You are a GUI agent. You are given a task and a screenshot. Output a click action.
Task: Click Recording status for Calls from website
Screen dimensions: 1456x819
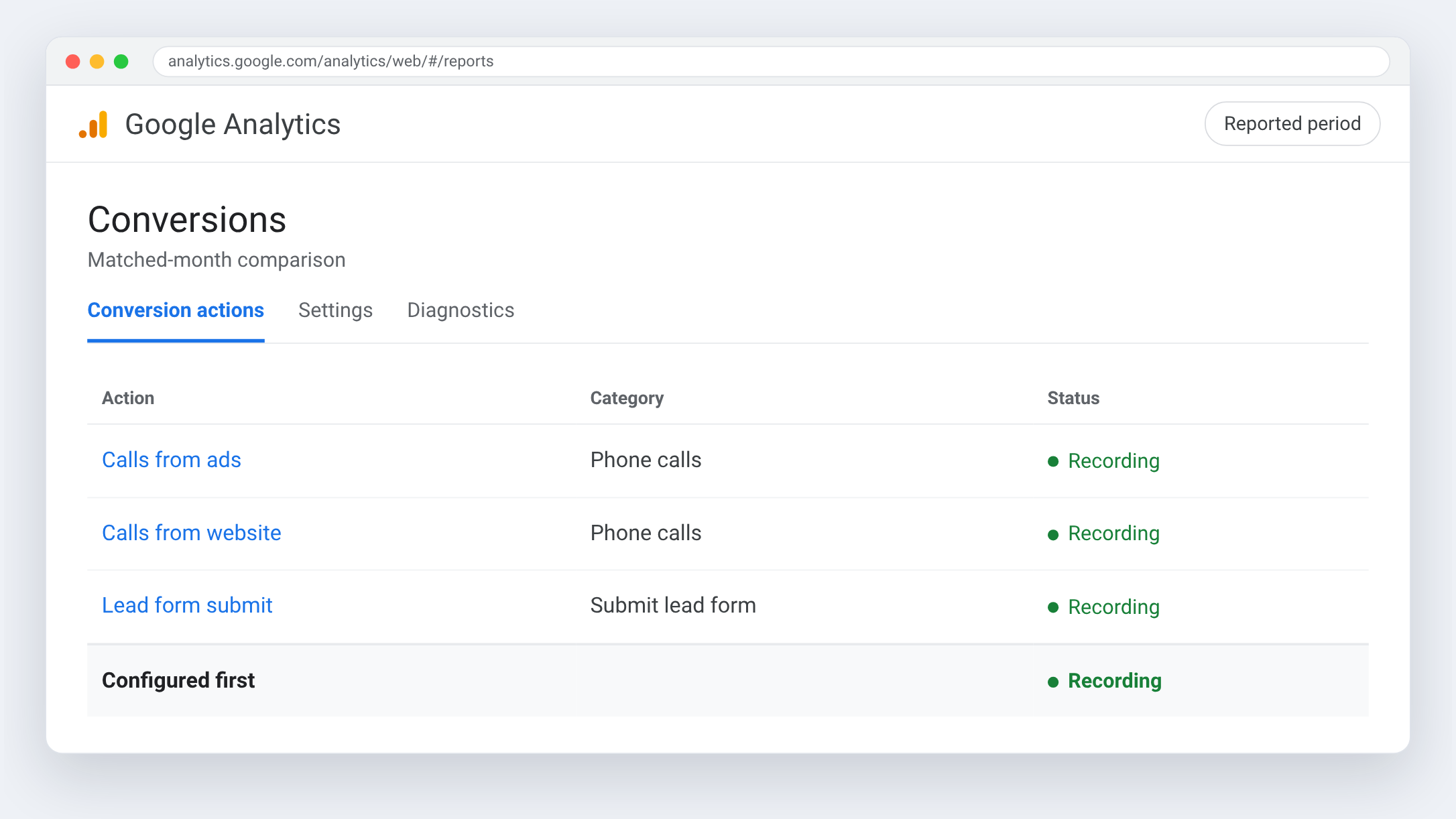point(1103,533)
